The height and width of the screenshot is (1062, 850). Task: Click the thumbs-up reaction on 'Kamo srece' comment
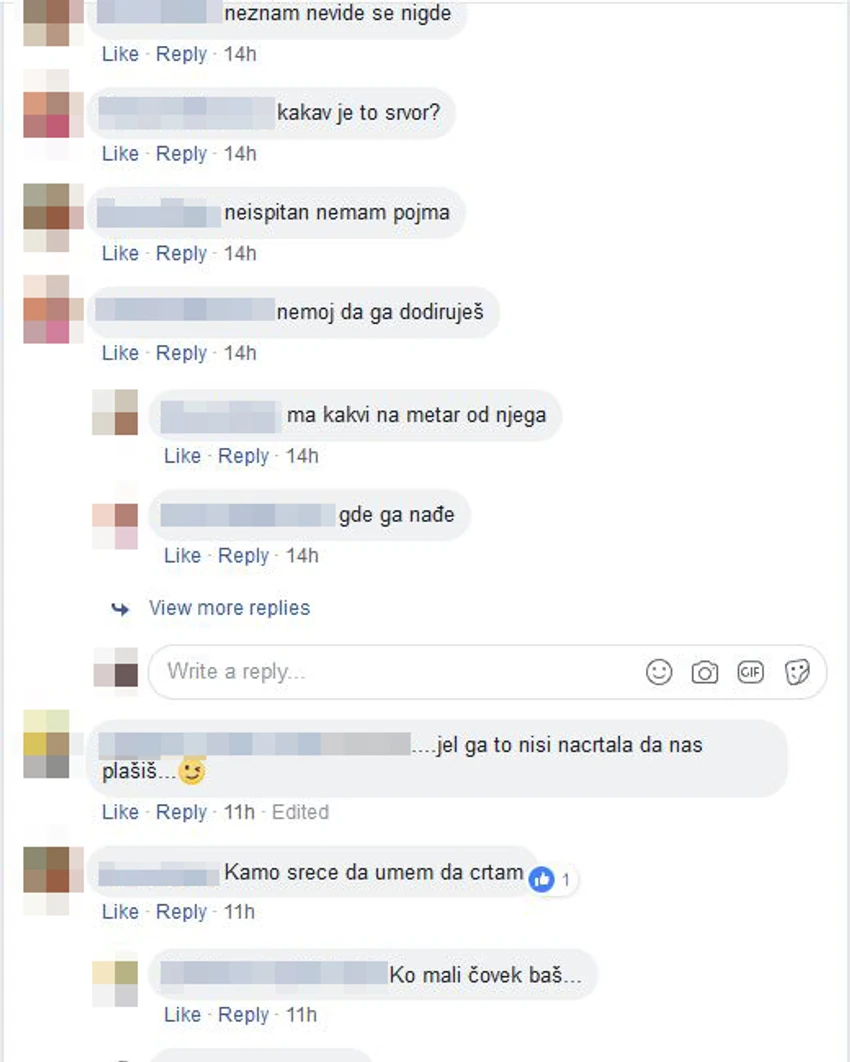pos(541,879)
